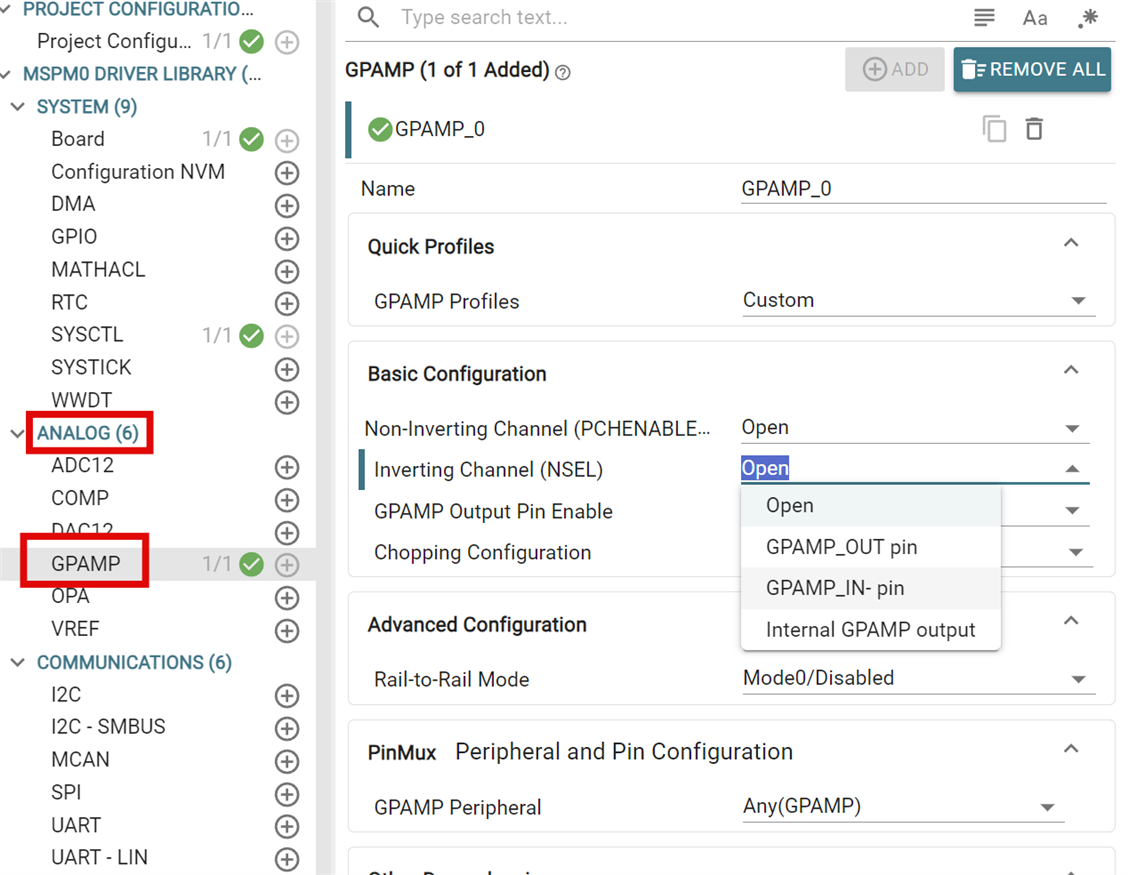Image resolution: width=1128 pixels, height=875 pixels.
Task: Click the search magnifier icon
Action: (368, 17)
